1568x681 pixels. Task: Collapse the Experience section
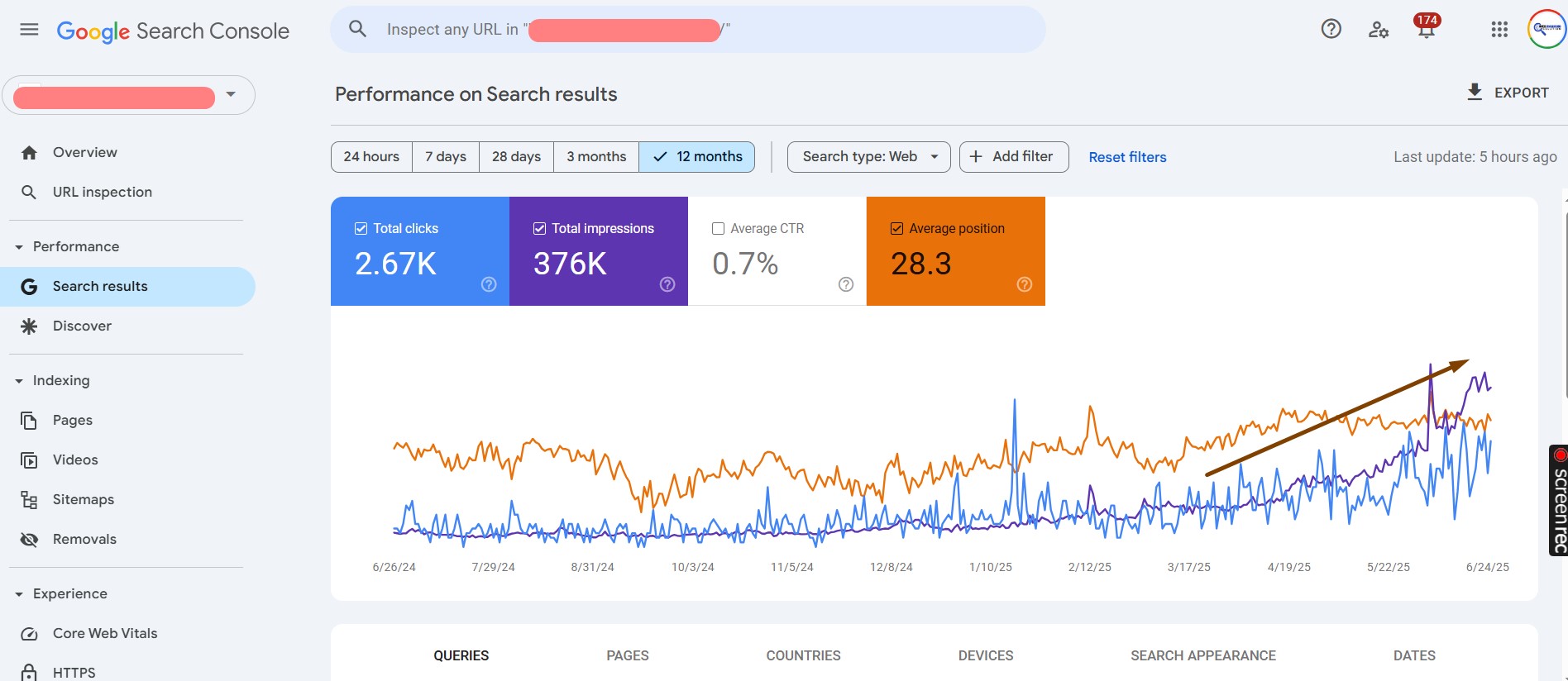[19, 594]
